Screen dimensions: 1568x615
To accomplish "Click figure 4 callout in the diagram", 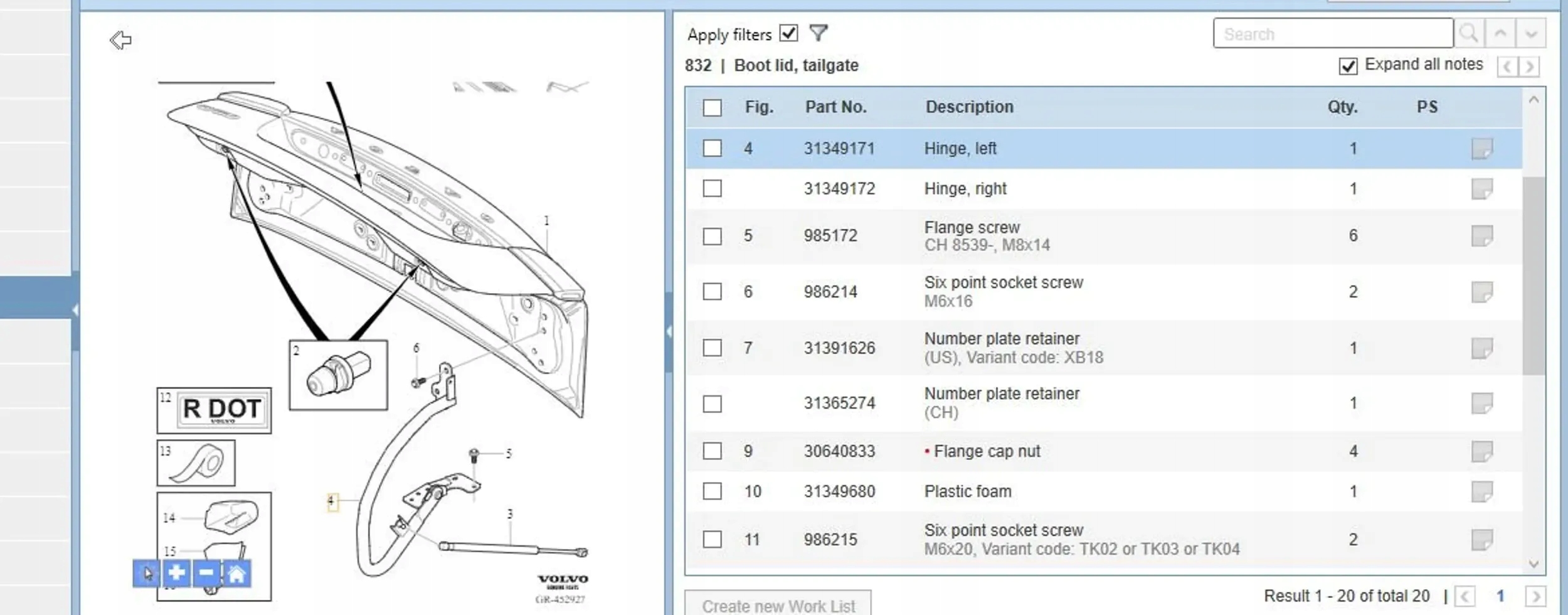I will 332,501.
